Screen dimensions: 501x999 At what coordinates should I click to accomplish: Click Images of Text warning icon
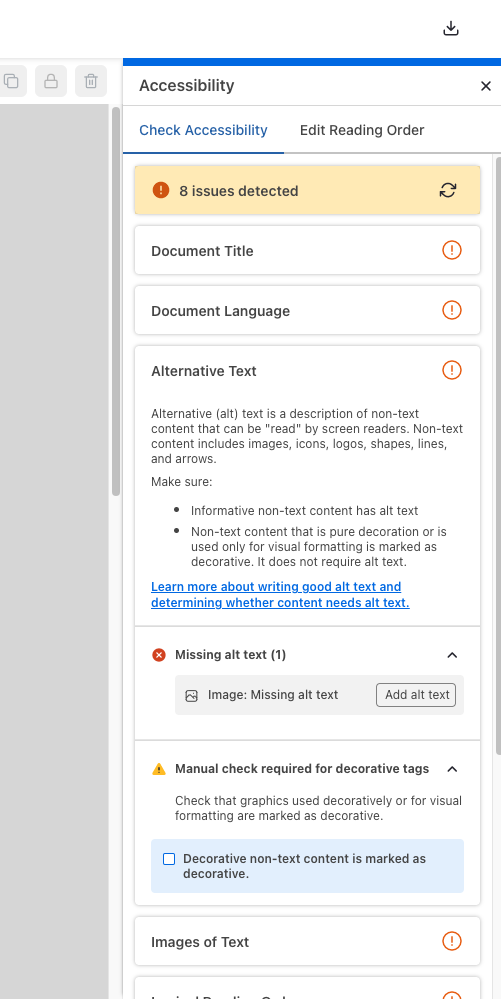click(x=452, y=941)
